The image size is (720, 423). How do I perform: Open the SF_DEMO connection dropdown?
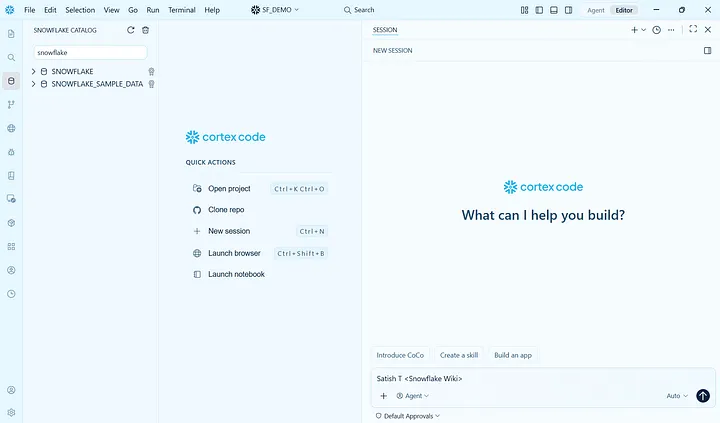pos(275,10)
